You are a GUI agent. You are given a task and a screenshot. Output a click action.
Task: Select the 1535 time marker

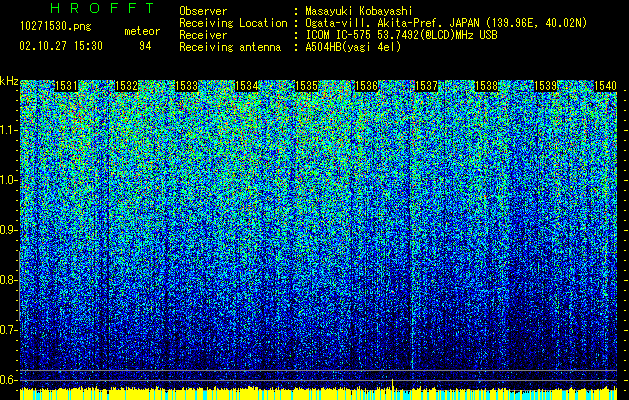306,86
